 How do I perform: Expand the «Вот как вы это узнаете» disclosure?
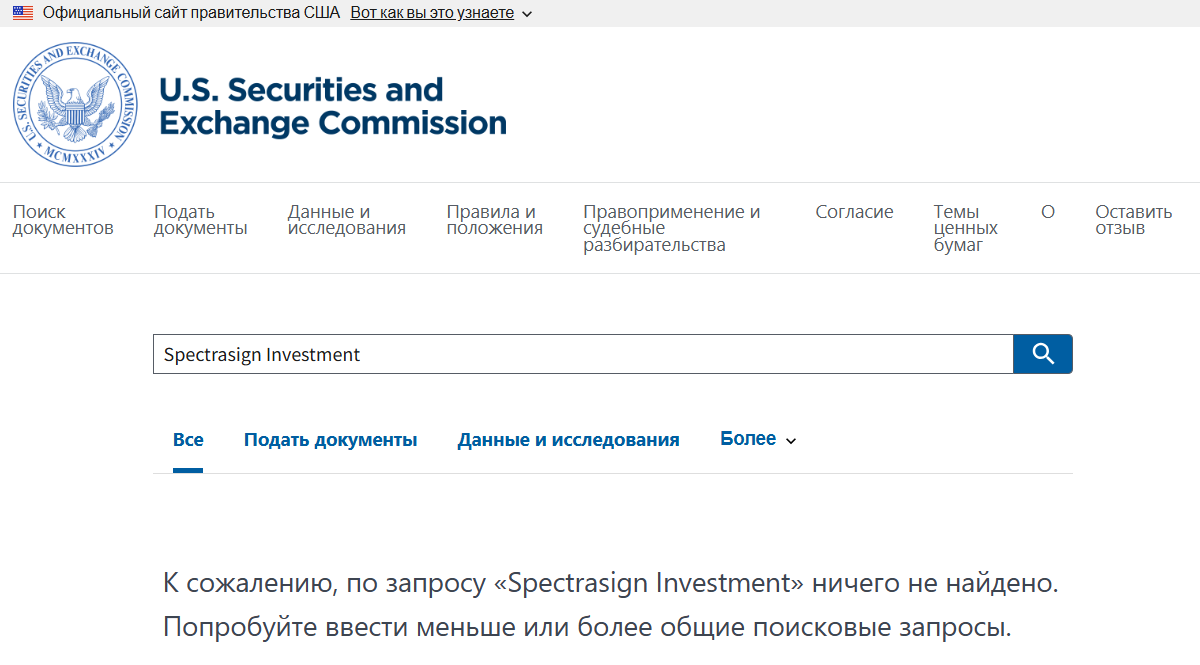click(432, 13)
